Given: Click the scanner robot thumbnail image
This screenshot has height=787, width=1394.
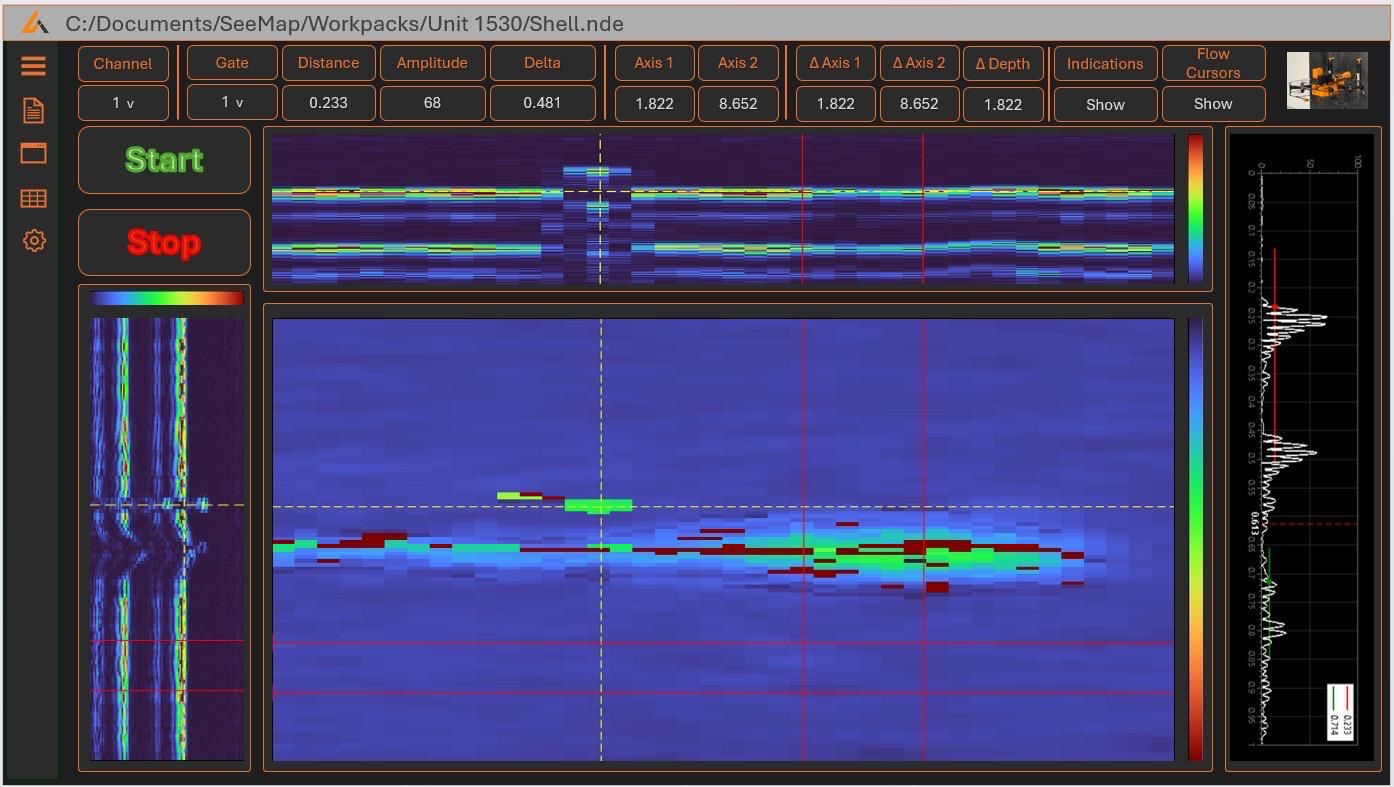Looking at the screenshot, I should pyautogui.click(x=1326, y=80).
